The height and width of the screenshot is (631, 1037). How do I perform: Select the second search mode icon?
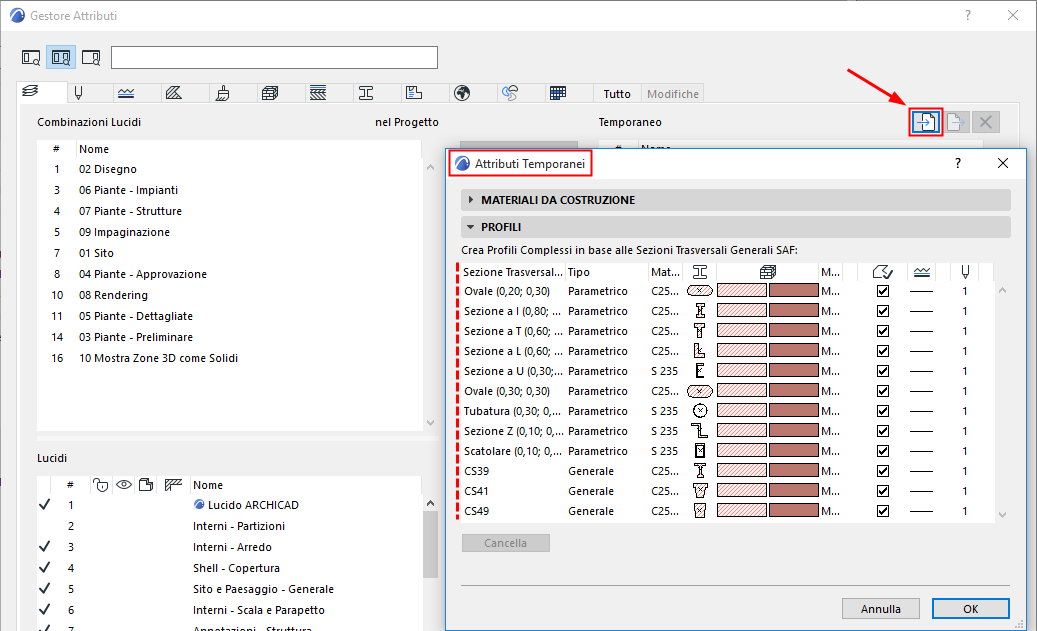pyautogui.click(x=61, y=58)
